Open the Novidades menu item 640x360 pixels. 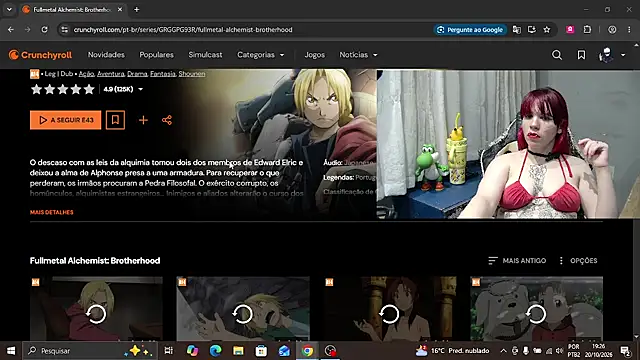[106, 55]
